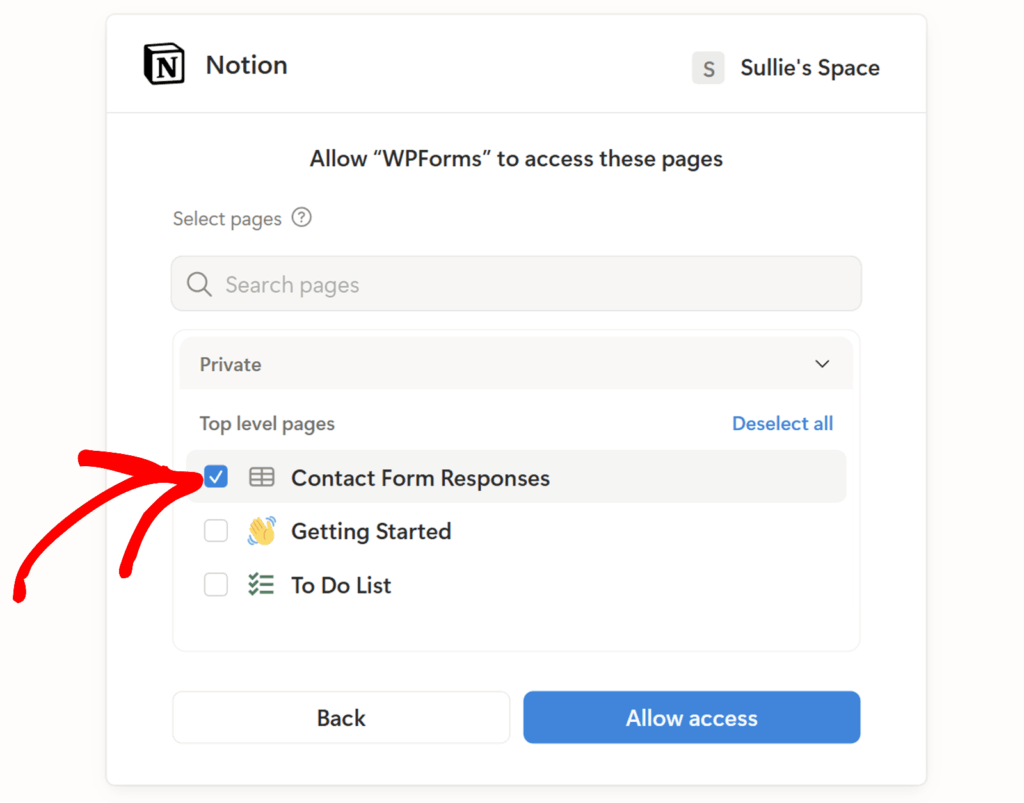Click the Allow access button
Screen dimensions: 1024x803
coord(691,717)
